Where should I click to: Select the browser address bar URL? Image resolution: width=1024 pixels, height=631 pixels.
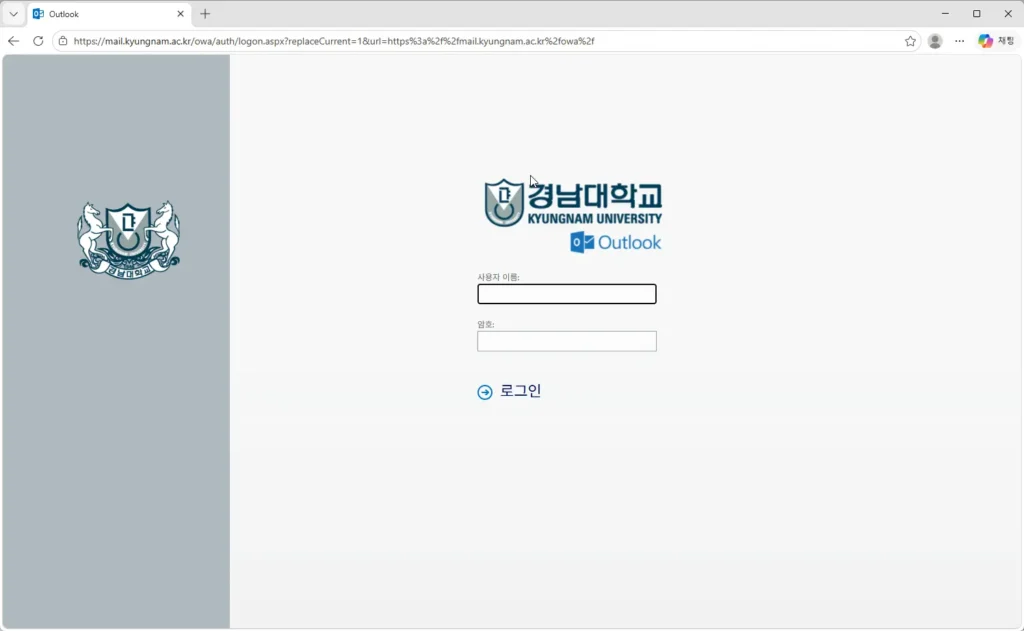(330, 41)
